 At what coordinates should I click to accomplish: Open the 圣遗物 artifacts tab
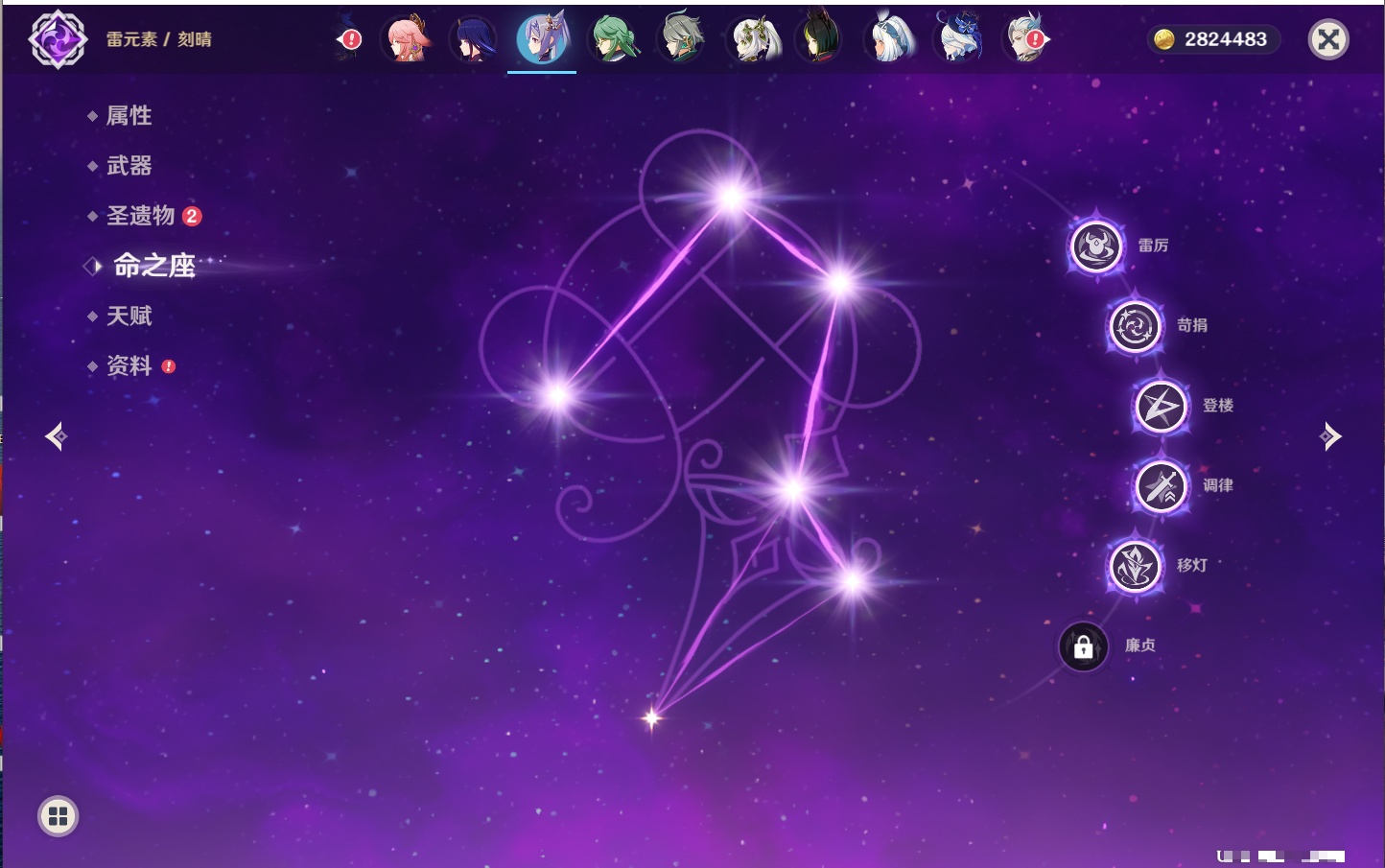click(141, 216)
